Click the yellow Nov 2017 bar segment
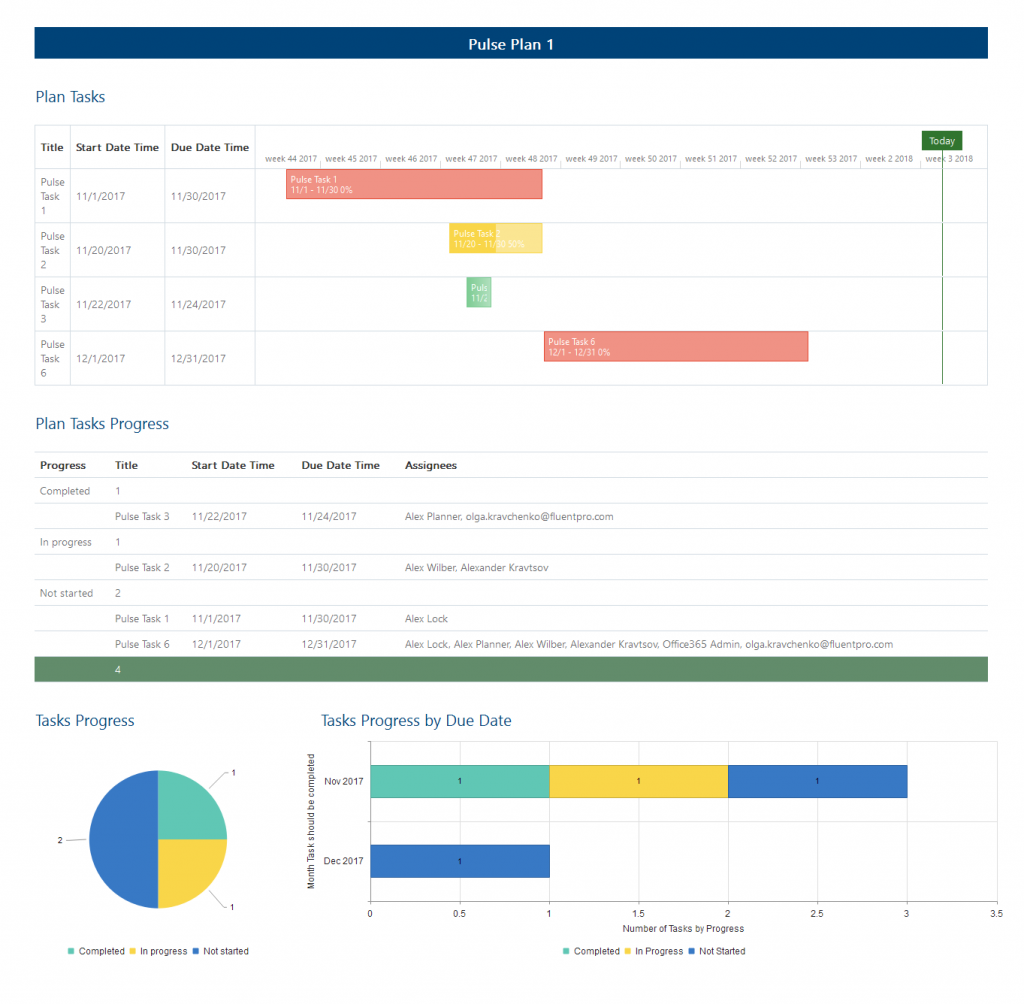The width and height of the screenshot is (1024, 1004). [x=638, y=781]
